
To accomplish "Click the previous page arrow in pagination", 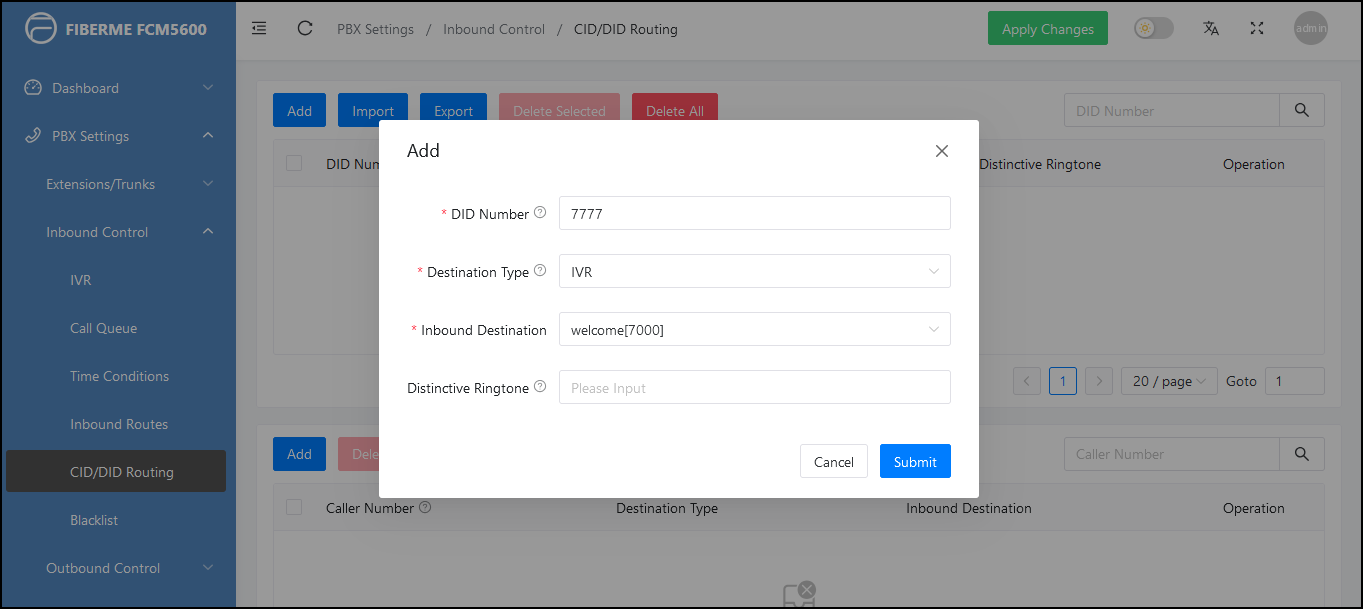I will pos(1027,381).
